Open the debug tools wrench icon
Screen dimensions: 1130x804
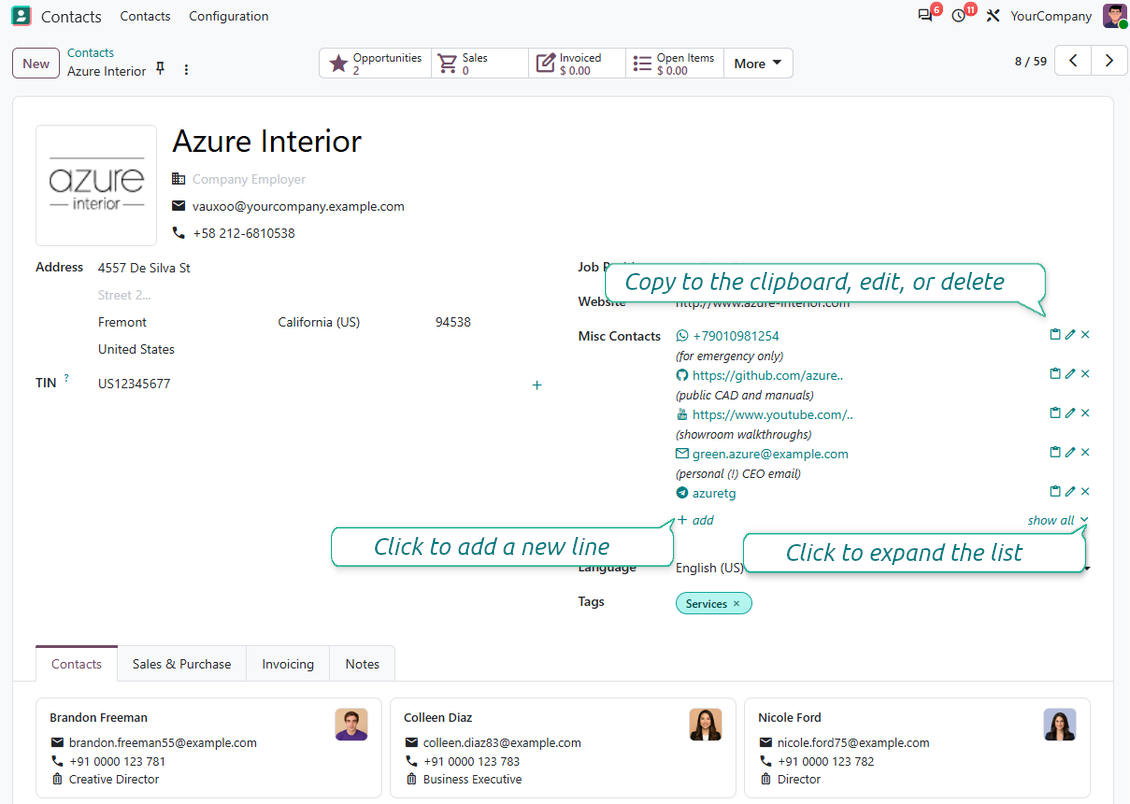click(993, 16)
